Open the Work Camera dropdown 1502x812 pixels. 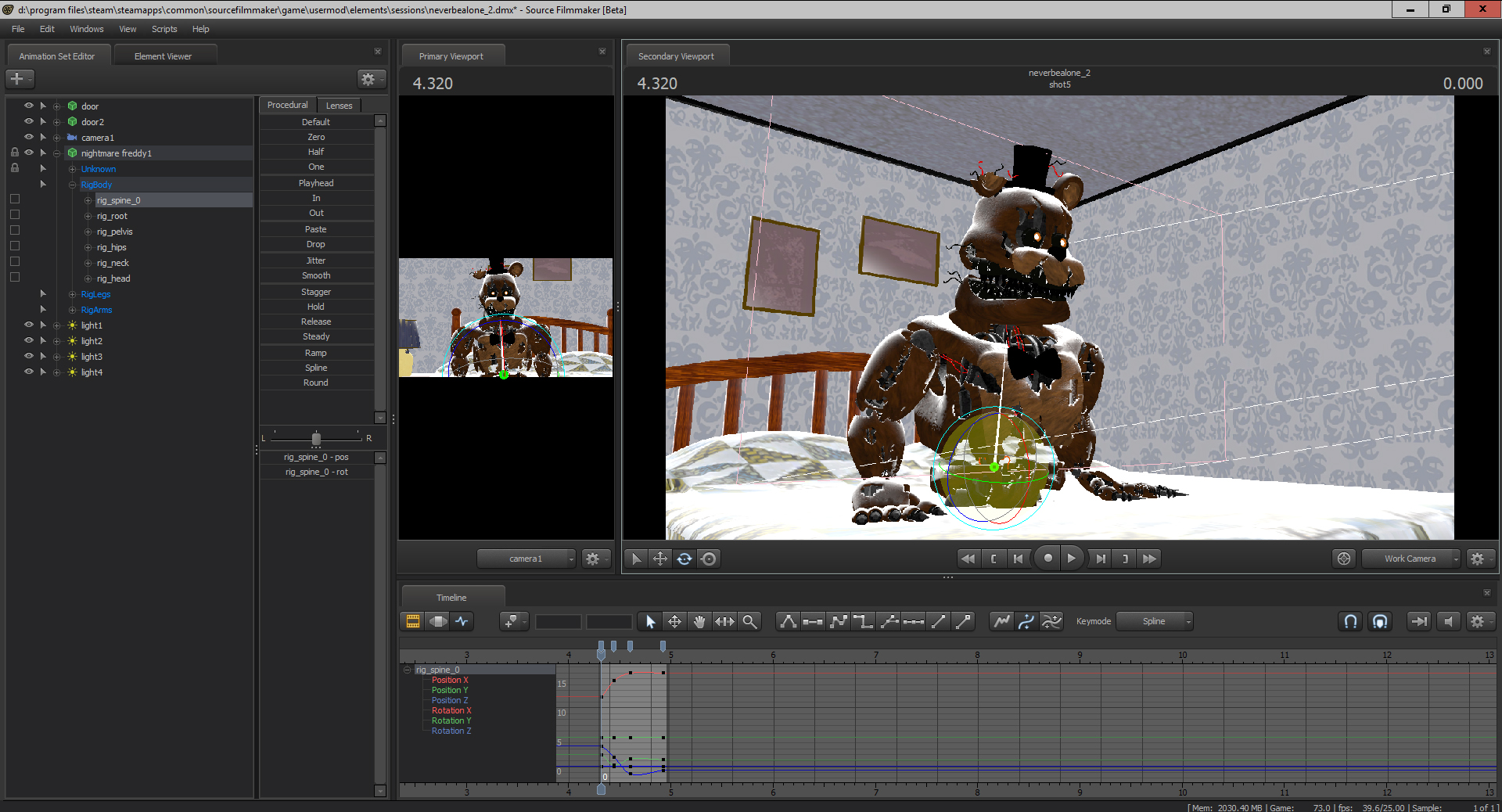(x=1411, y=559)
